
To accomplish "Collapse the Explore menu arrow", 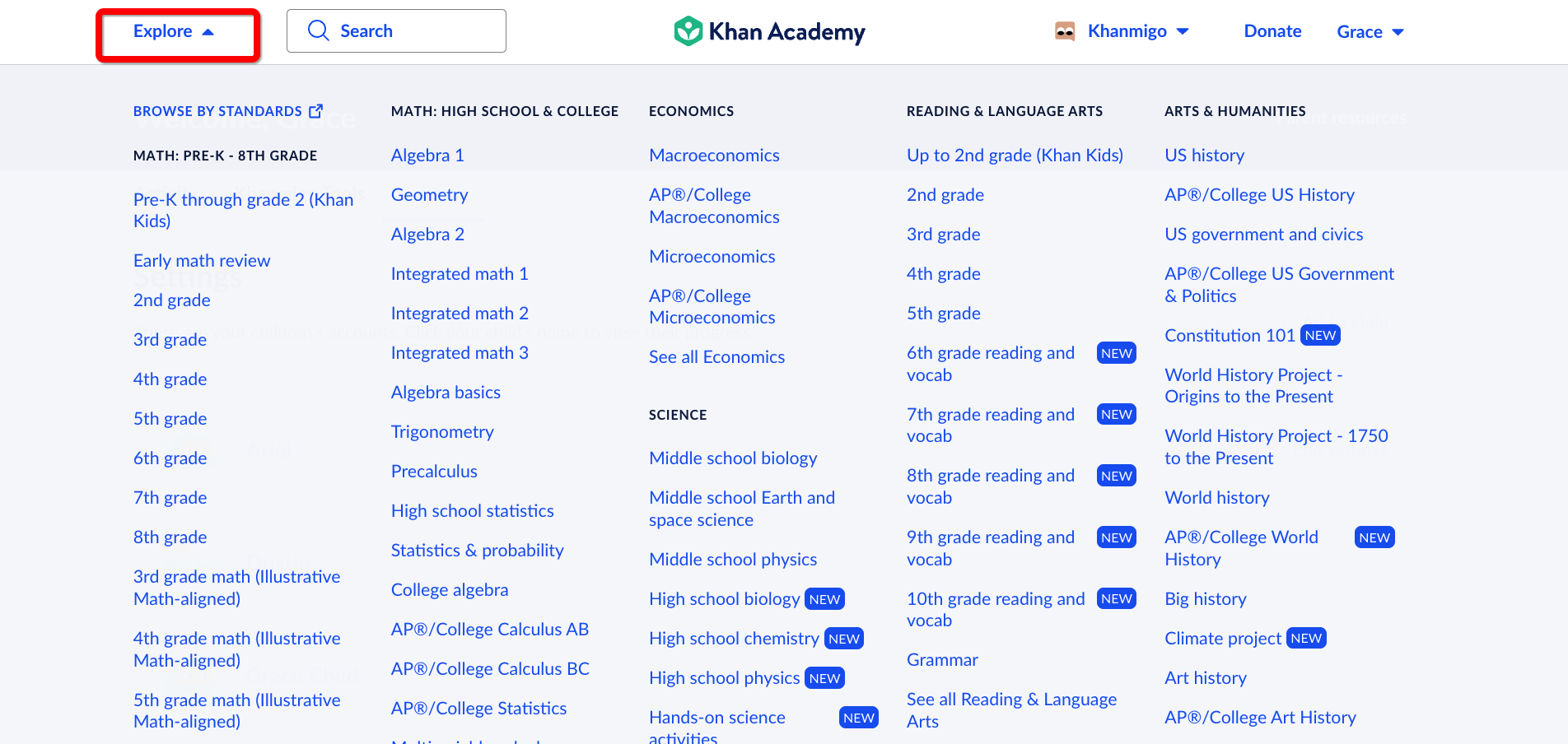I will 208,32.
